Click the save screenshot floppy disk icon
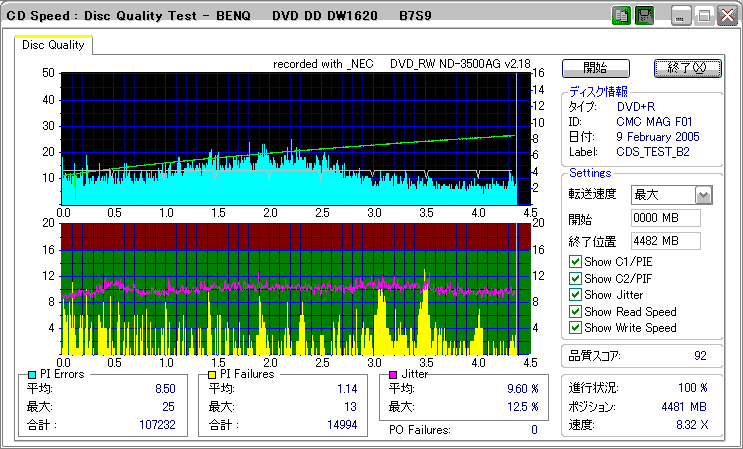 click(644, 16)
